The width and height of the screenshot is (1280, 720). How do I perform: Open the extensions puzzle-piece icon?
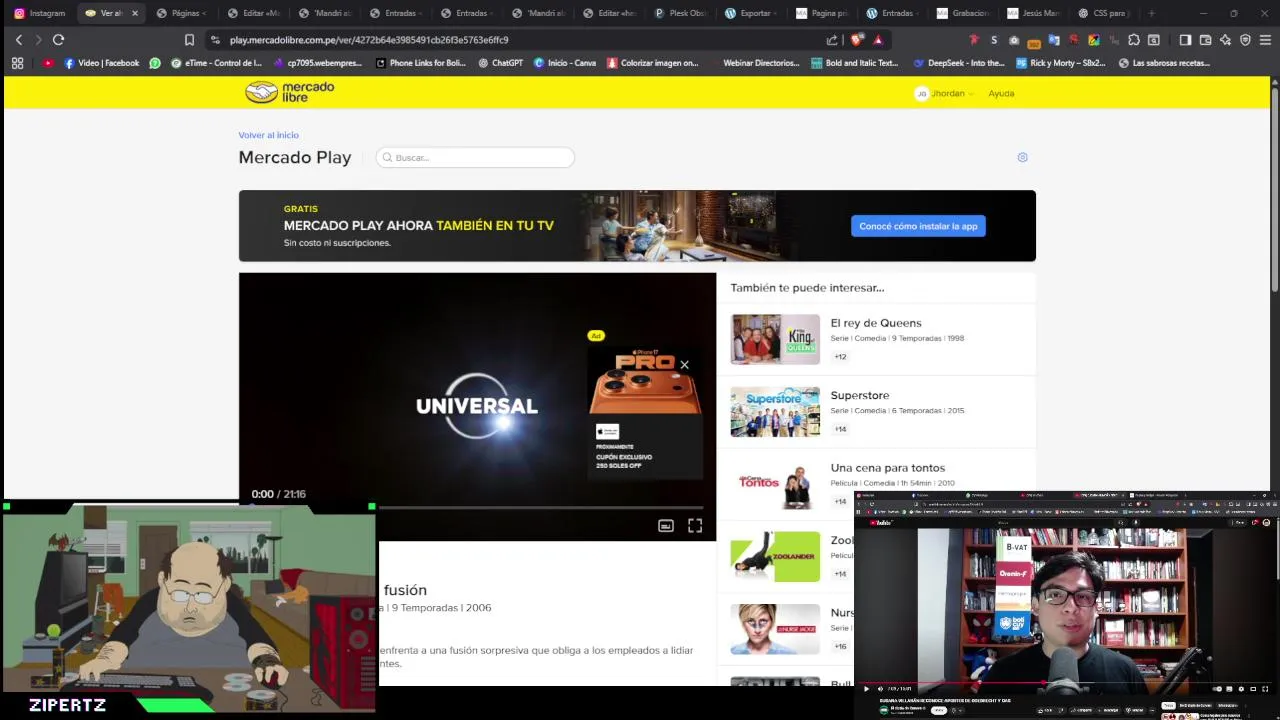(1133, 40)
